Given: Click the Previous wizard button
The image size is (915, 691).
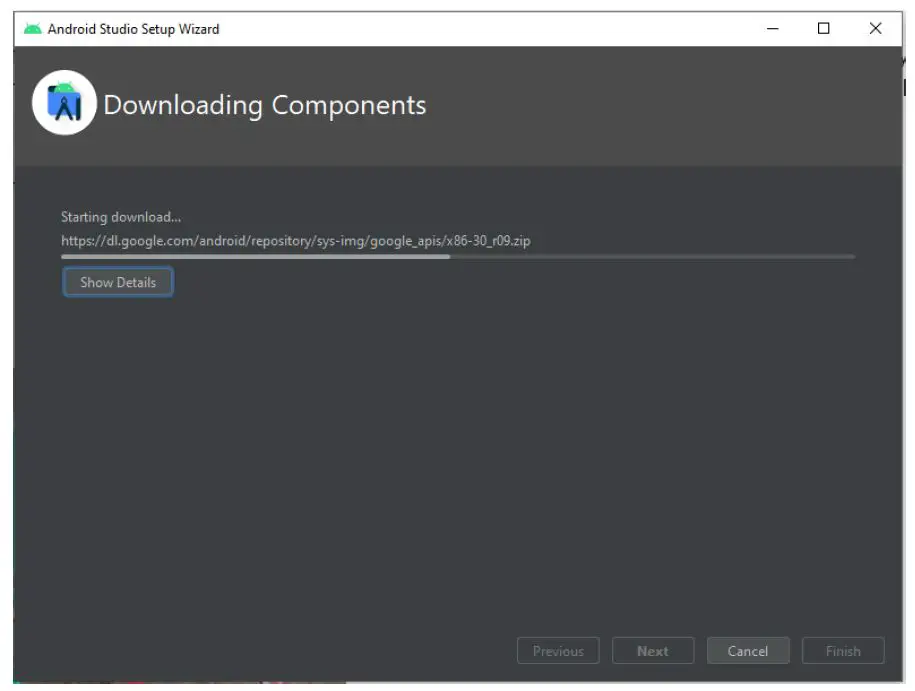Looking at the screenshot, I should [x=558, y=650].
